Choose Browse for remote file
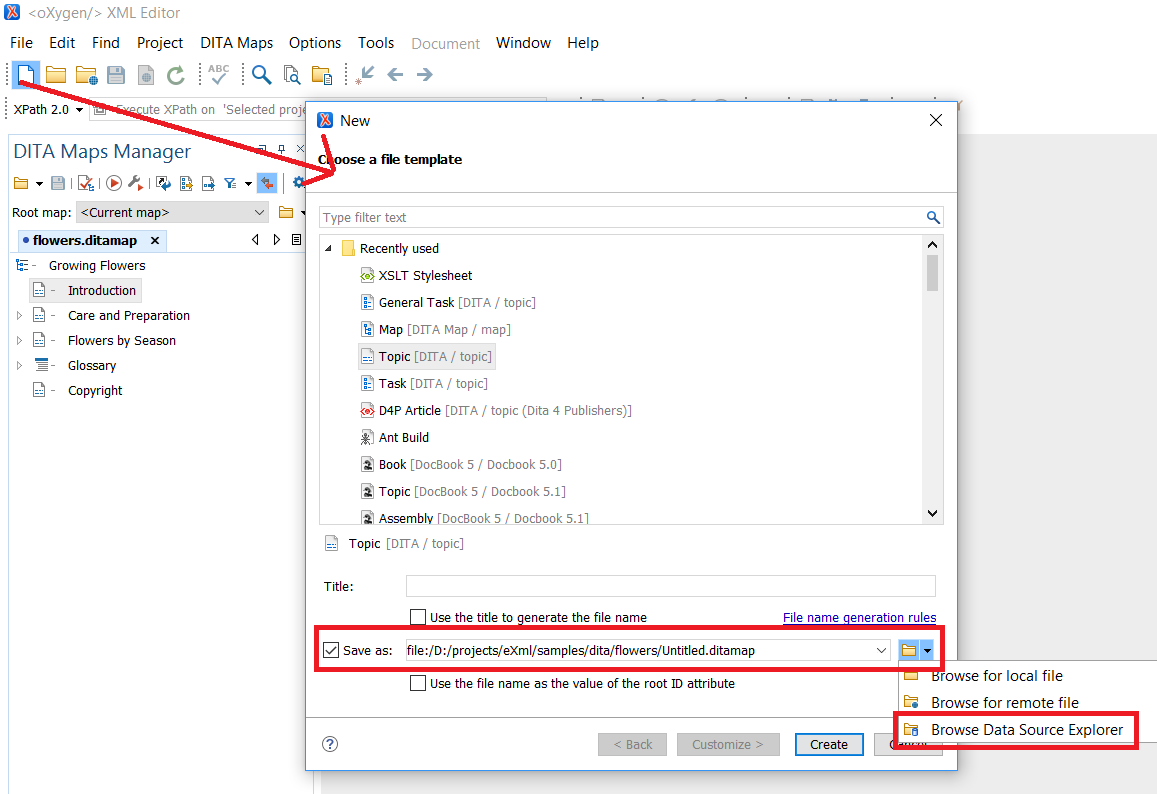1157x794 pixels. pyautogui.click(x=1004, y=702)
